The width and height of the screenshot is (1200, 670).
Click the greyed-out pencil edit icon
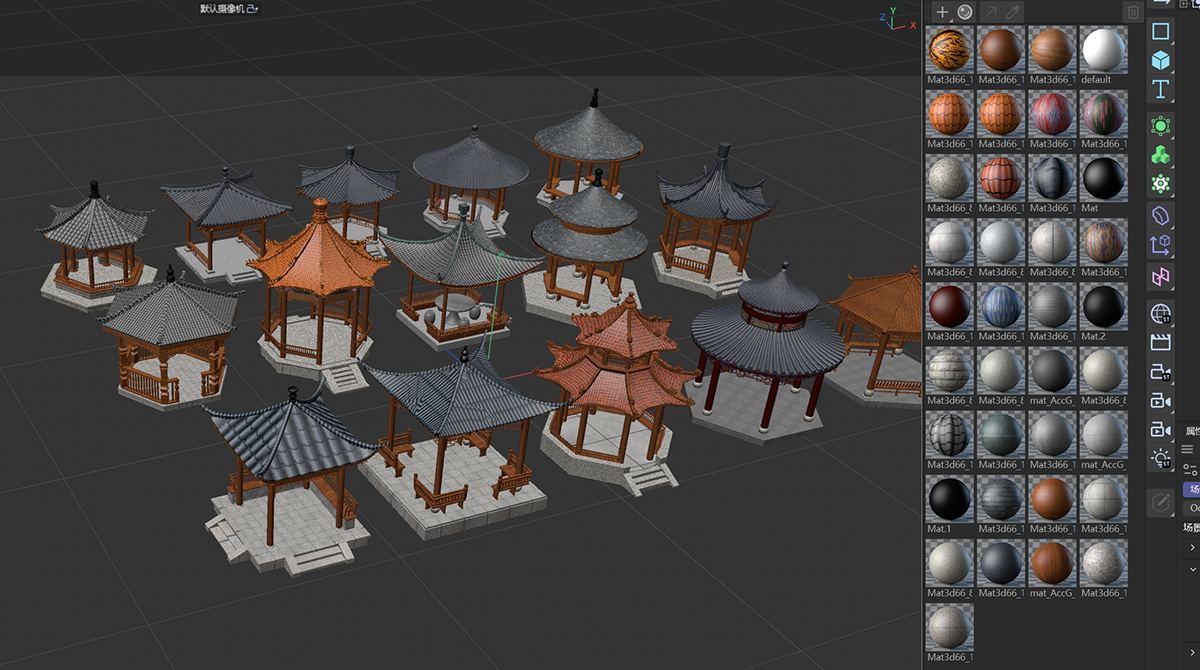[1160, 503]
